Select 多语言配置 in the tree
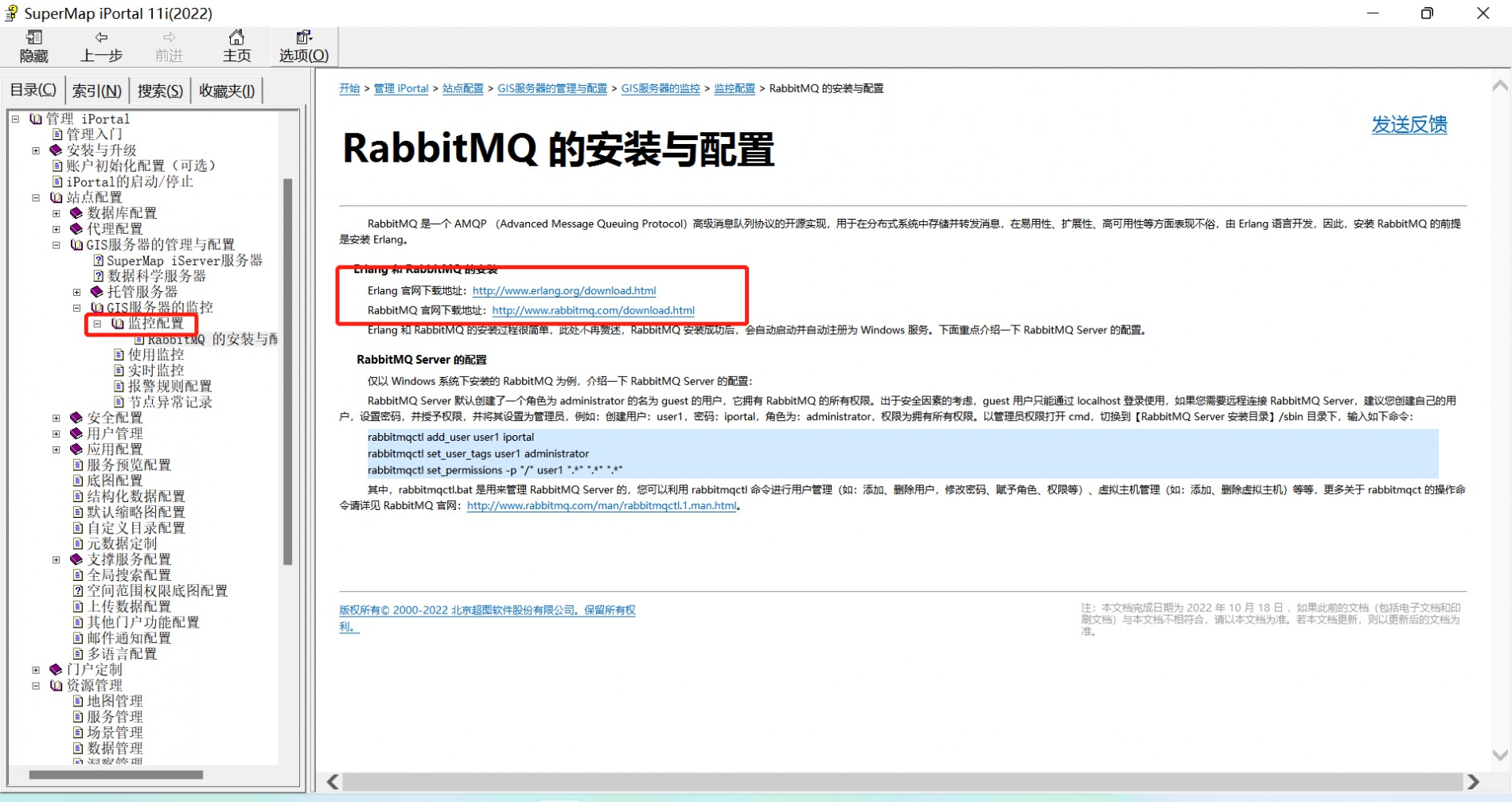1512x802 pixels. coord(122,654)
